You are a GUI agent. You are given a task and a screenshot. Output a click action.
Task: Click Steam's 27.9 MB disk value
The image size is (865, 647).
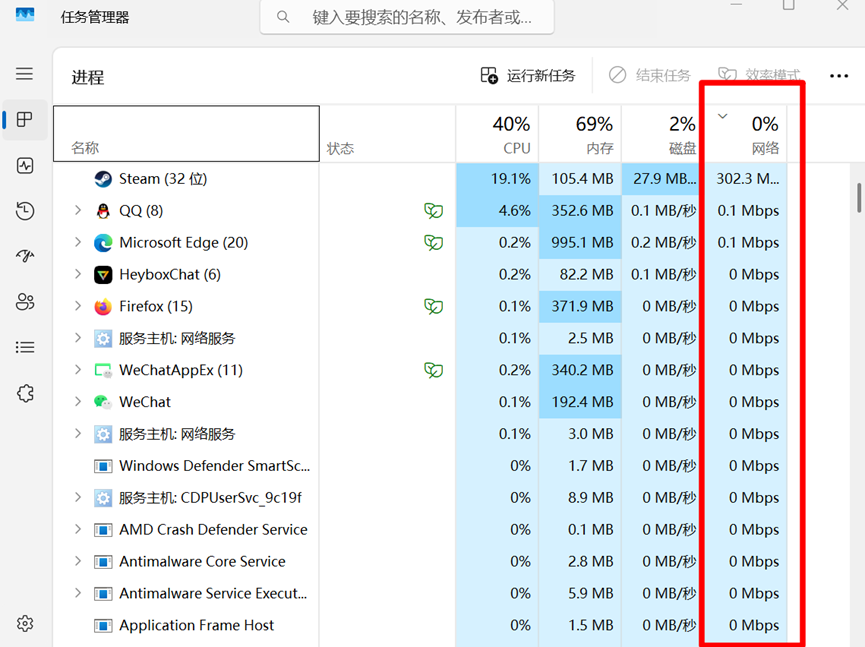click(x=664, y=179)
